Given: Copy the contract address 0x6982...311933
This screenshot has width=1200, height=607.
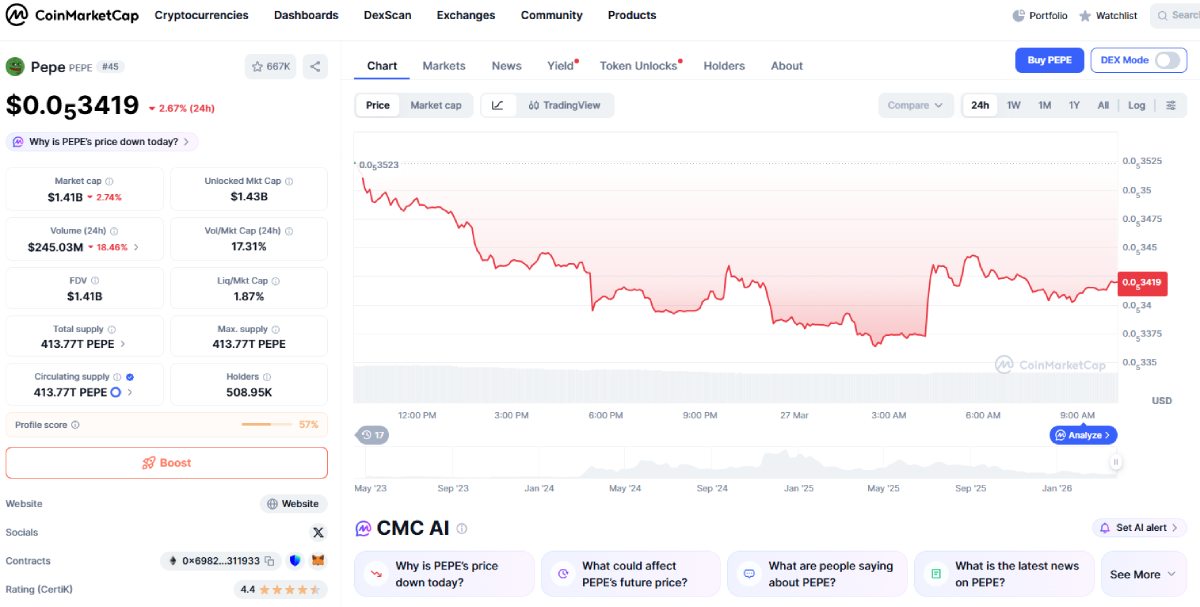Looking at the screenshot, I should click(269, 561).
